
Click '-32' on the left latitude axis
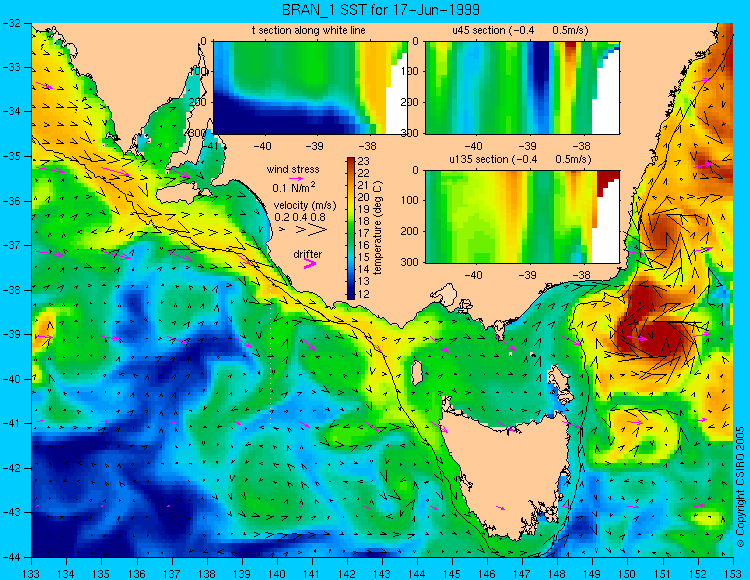point(13,23)
